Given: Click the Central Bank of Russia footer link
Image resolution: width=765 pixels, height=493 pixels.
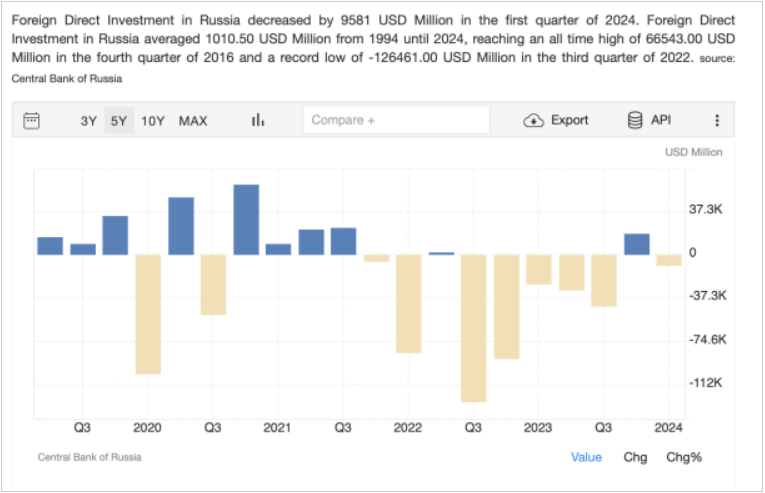Looking at the screenshot, I should tap(89, 457).
